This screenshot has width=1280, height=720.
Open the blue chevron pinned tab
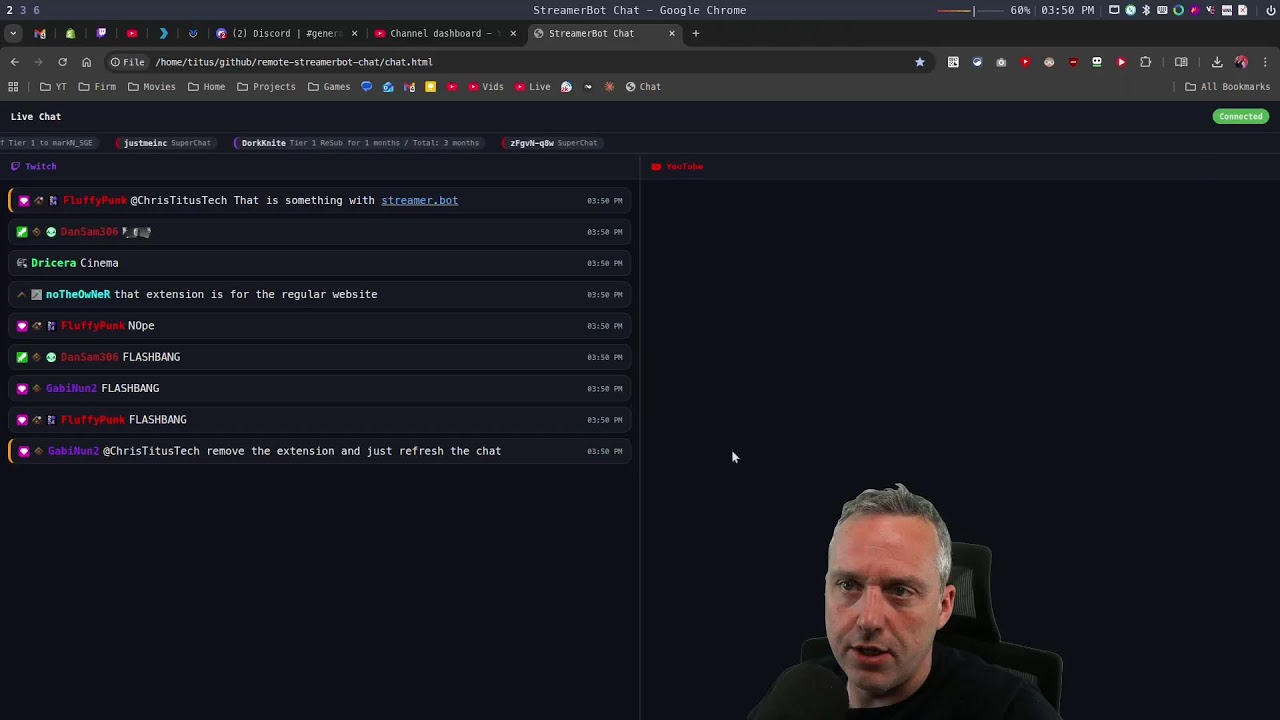point(163,33)
